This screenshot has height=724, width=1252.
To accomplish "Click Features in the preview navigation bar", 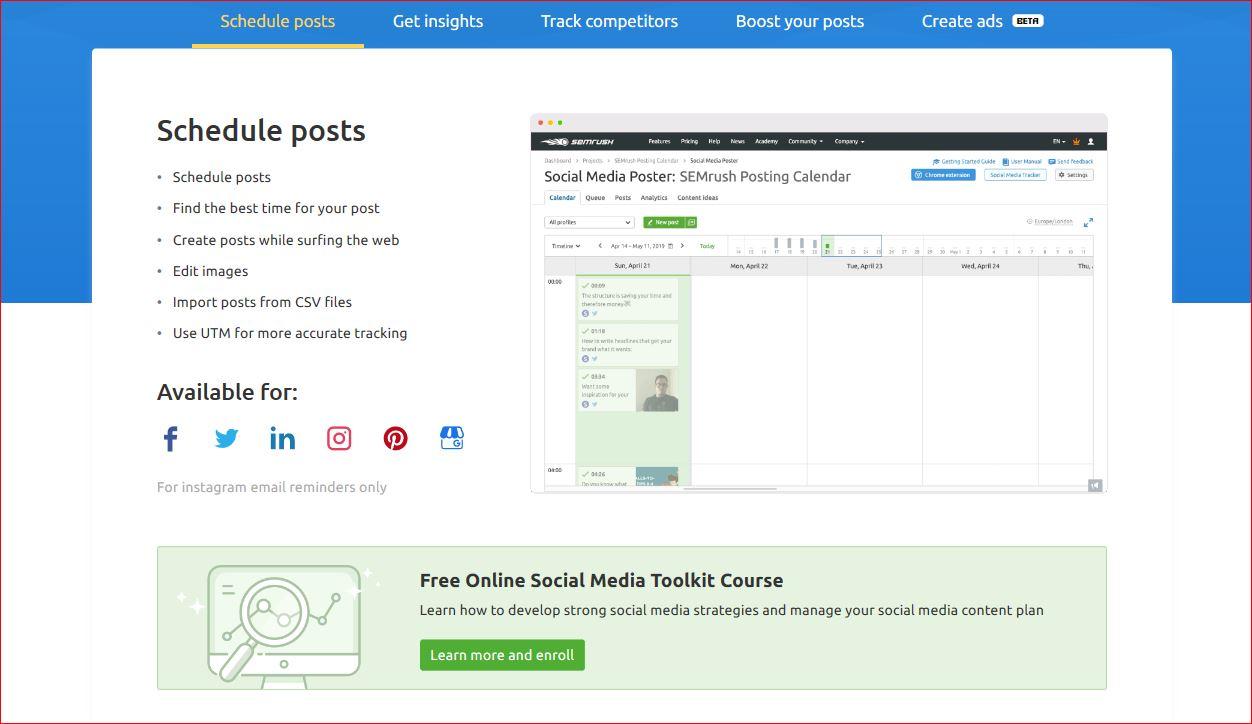I will [659, 141].
